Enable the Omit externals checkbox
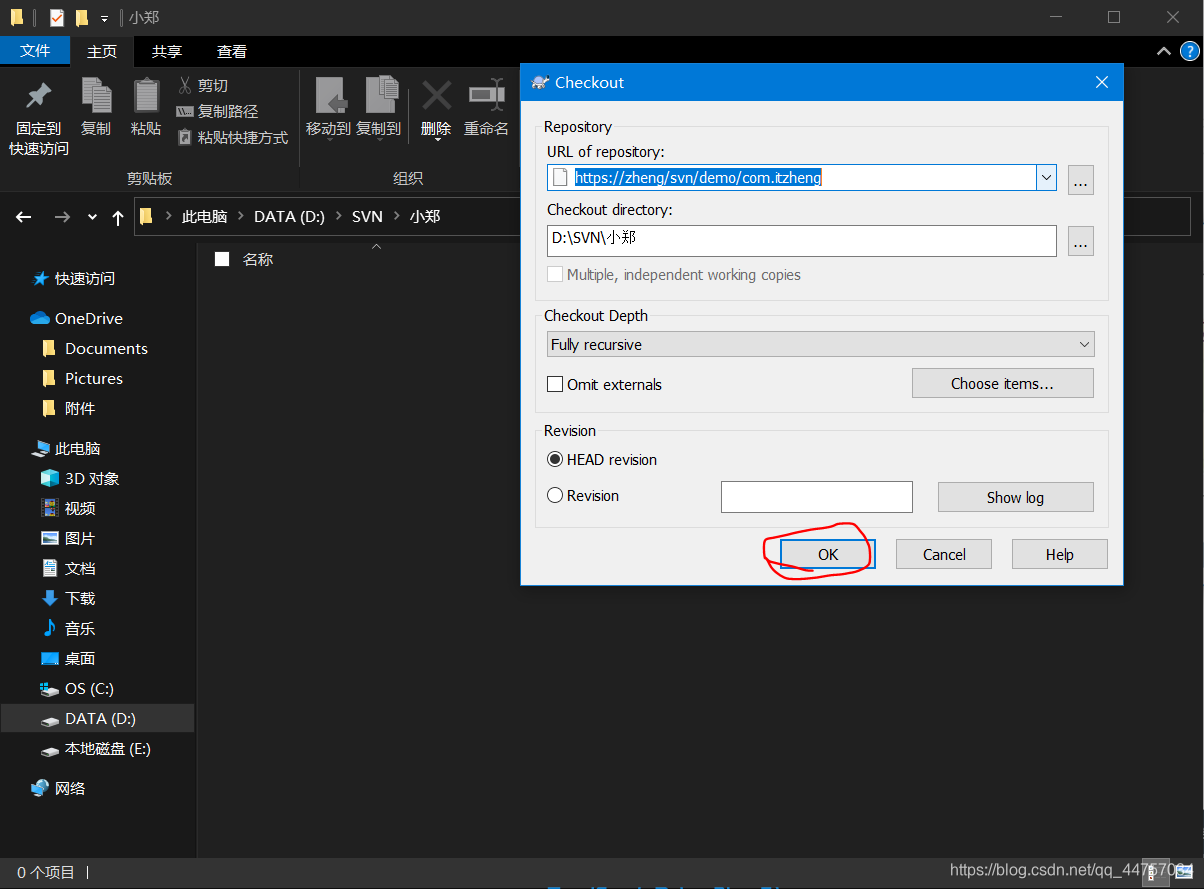The image size is (1204, 889). click(x=555, y=385)
